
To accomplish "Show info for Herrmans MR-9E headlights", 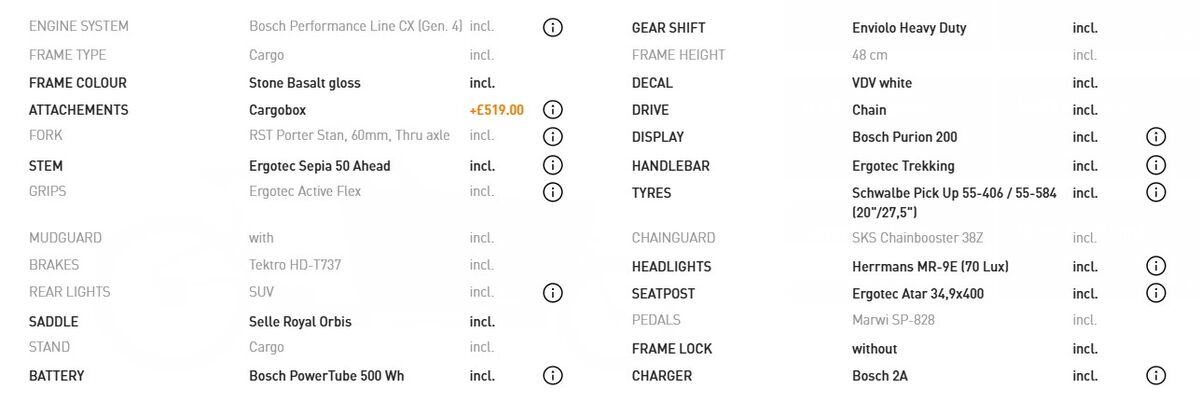I will (1156, 266).
